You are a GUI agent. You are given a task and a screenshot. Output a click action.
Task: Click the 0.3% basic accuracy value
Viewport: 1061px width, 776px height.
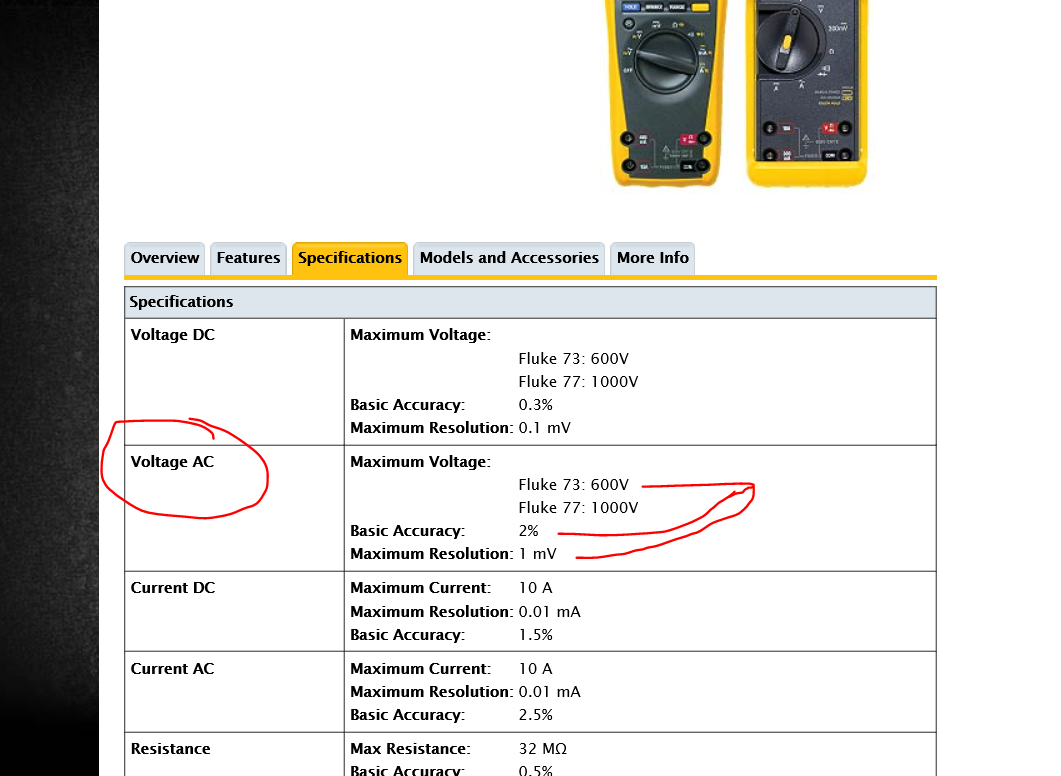pos(536,405)
